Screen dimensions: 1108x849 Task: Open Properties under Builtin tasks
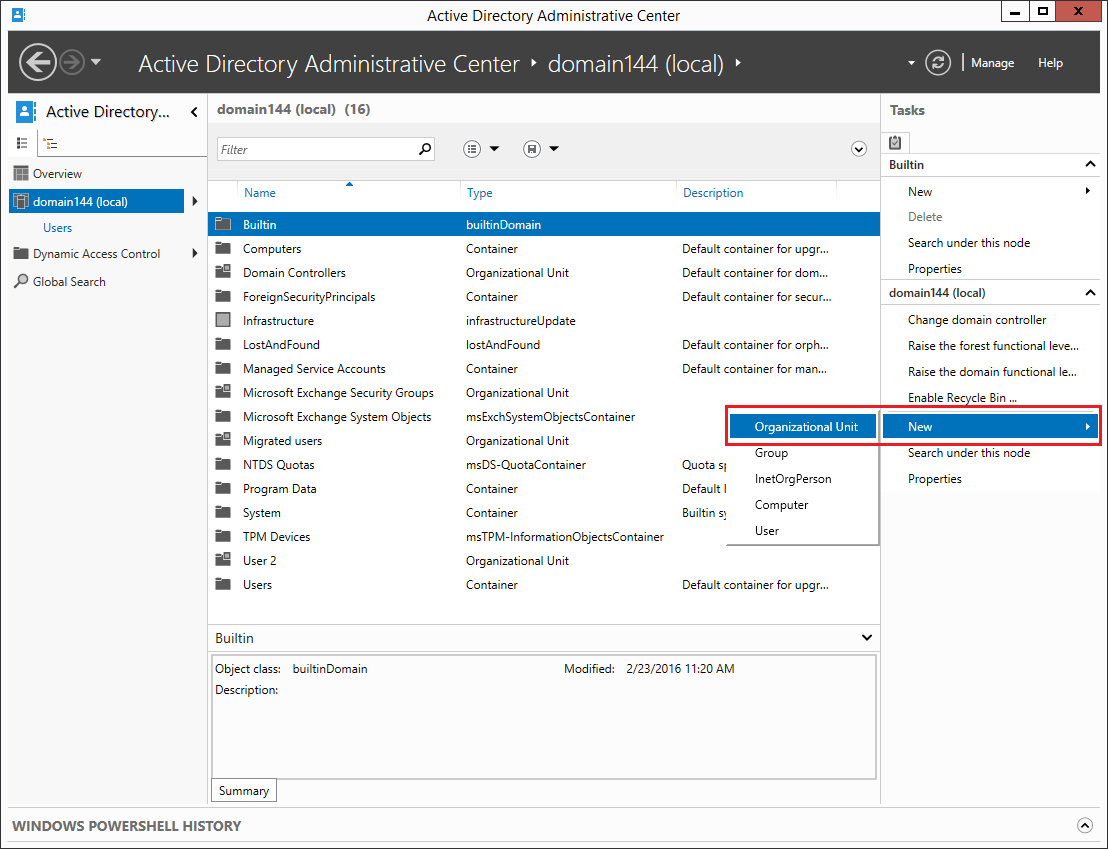tap(934, 269)
